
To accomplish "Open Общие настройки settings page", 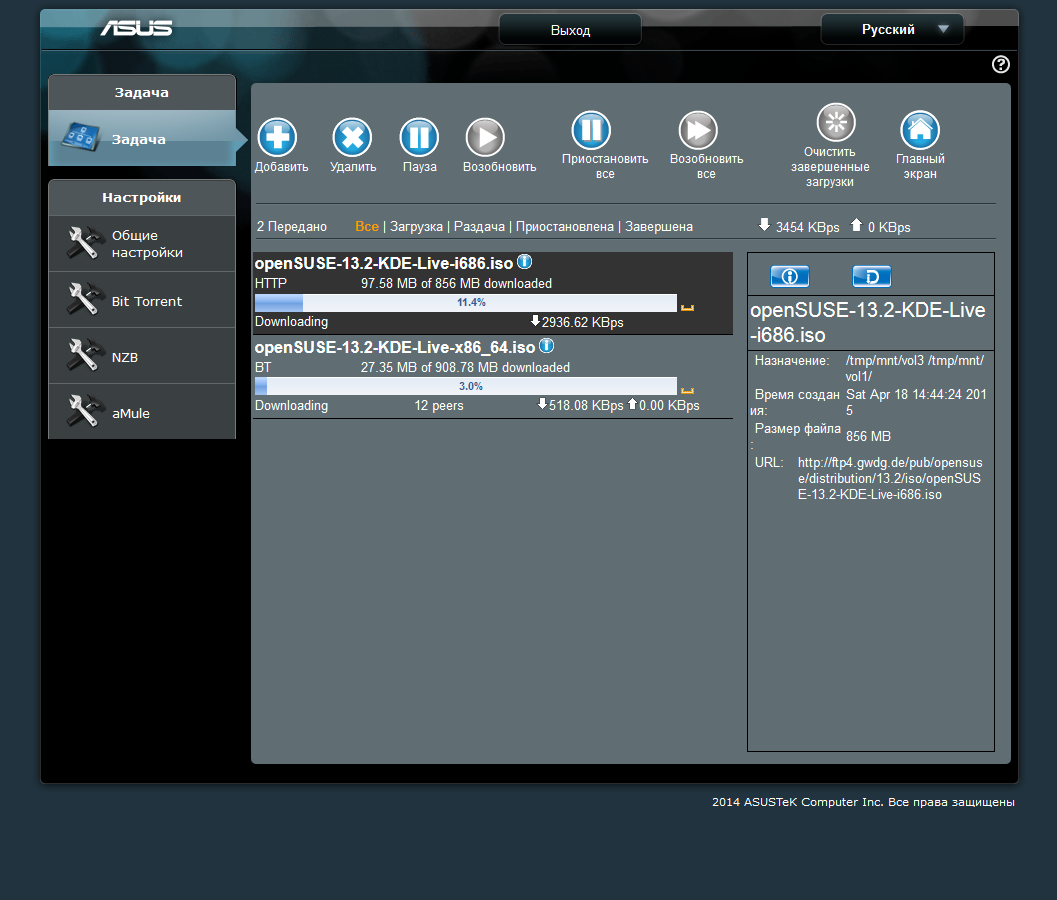I will pos(142,243).
